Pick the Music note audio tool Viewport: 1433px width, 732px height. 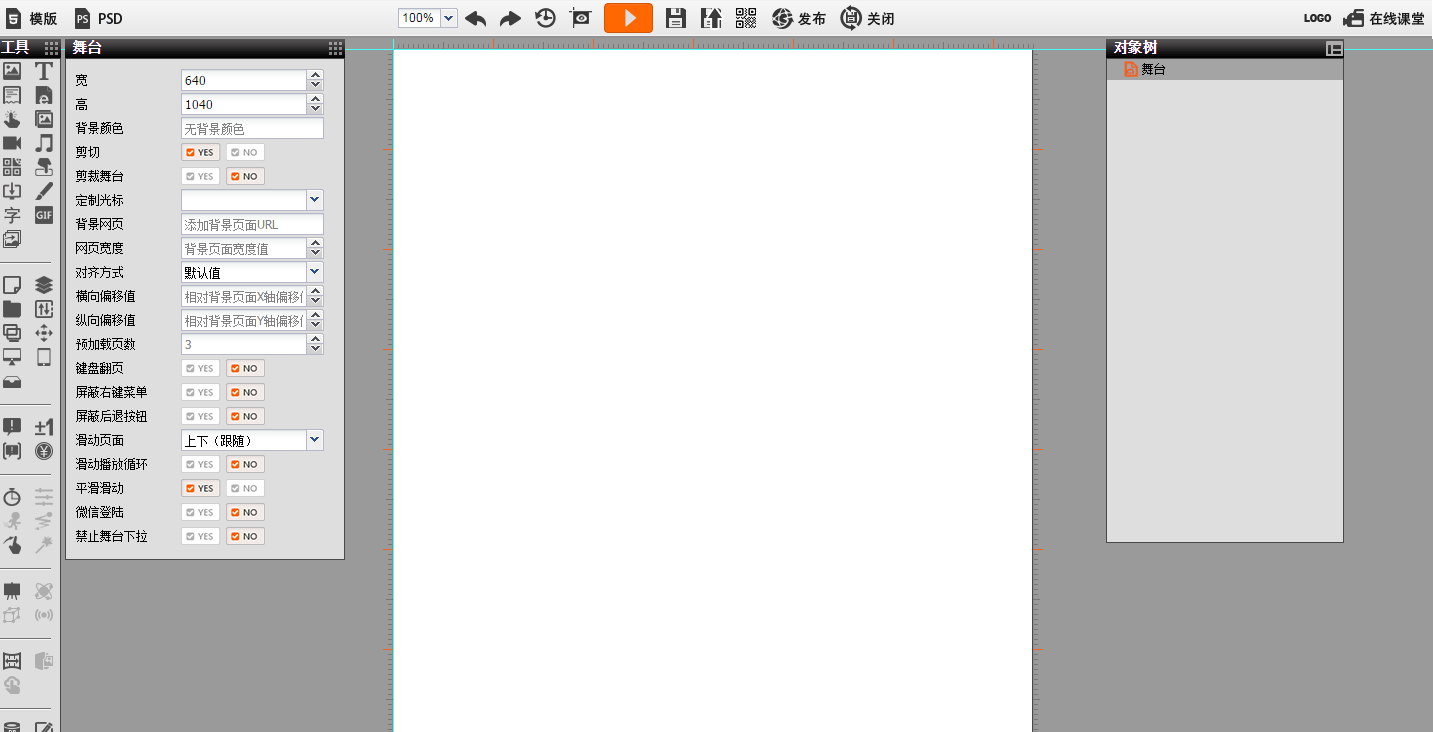[44, 143]
